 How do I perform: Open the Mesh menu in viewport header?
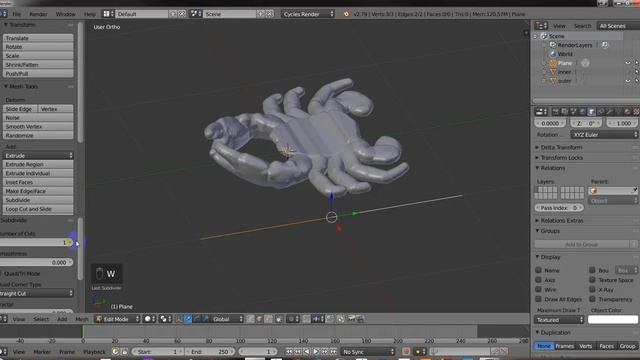pos(82,319)
